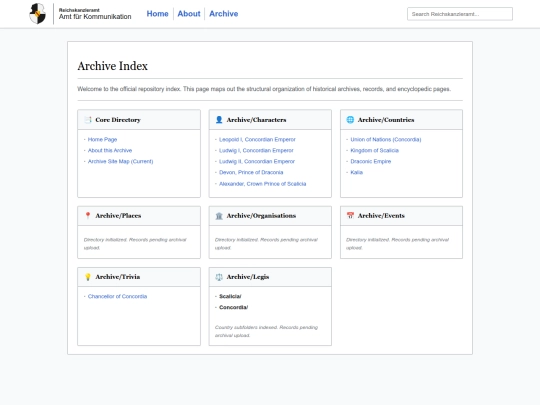The height and width of the screenshot is (405, 540).
Task: Open the Home Page link
Action: tap(102, 139)
